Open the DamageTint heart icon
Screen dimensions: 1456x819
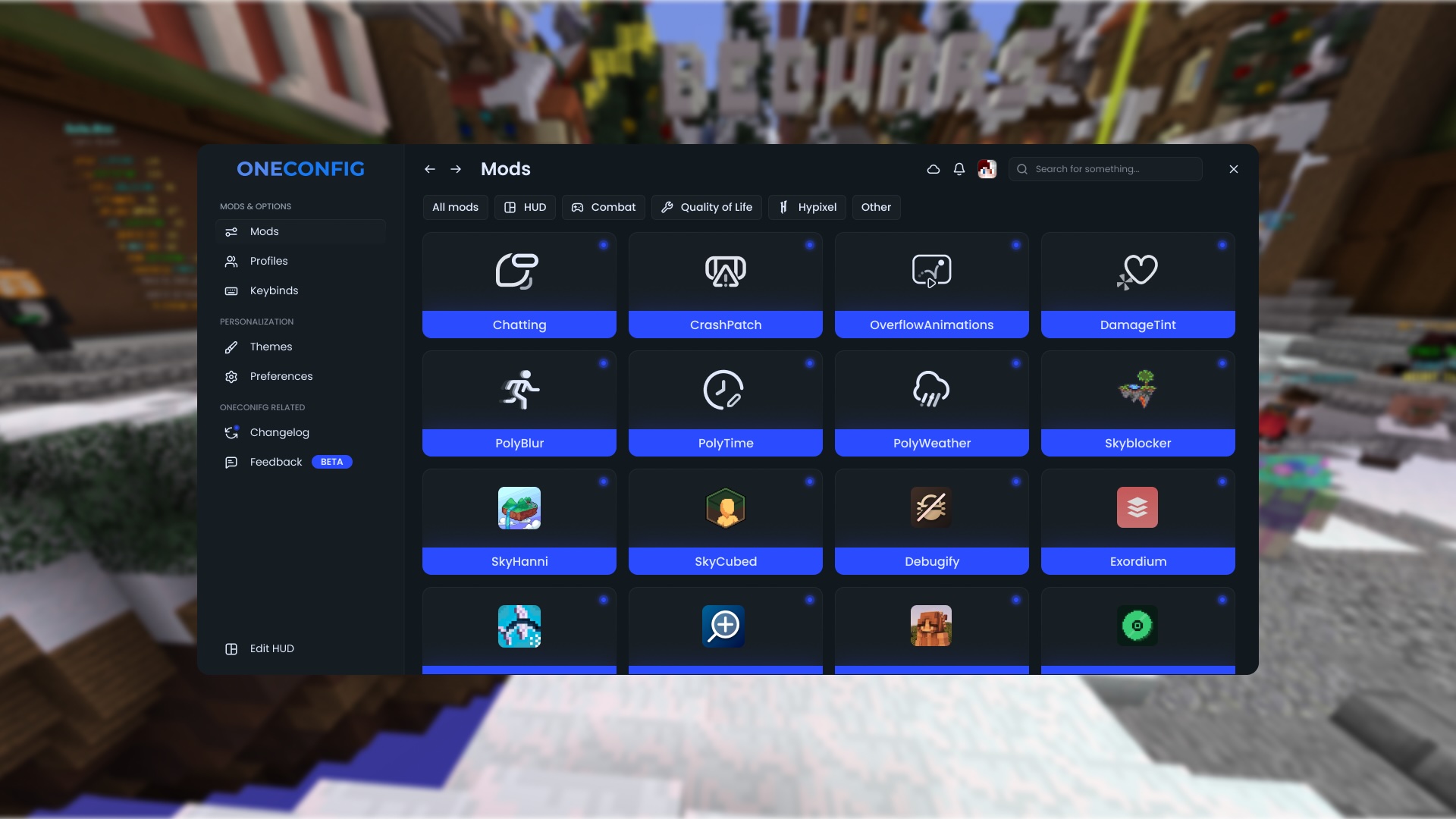tap(1137, 271)
